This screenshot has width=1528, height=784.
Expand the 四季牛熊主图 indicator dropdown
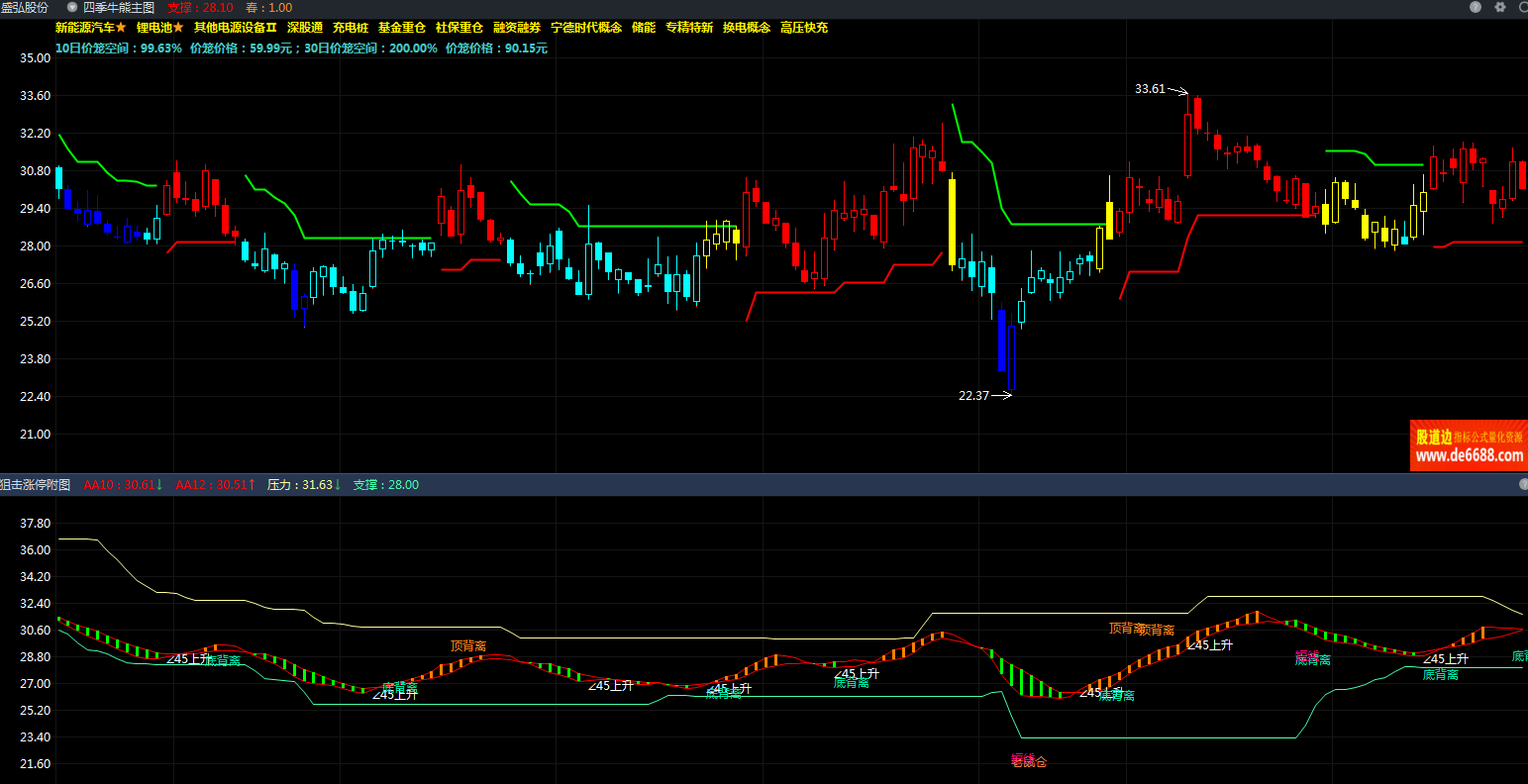click(72, 7)
